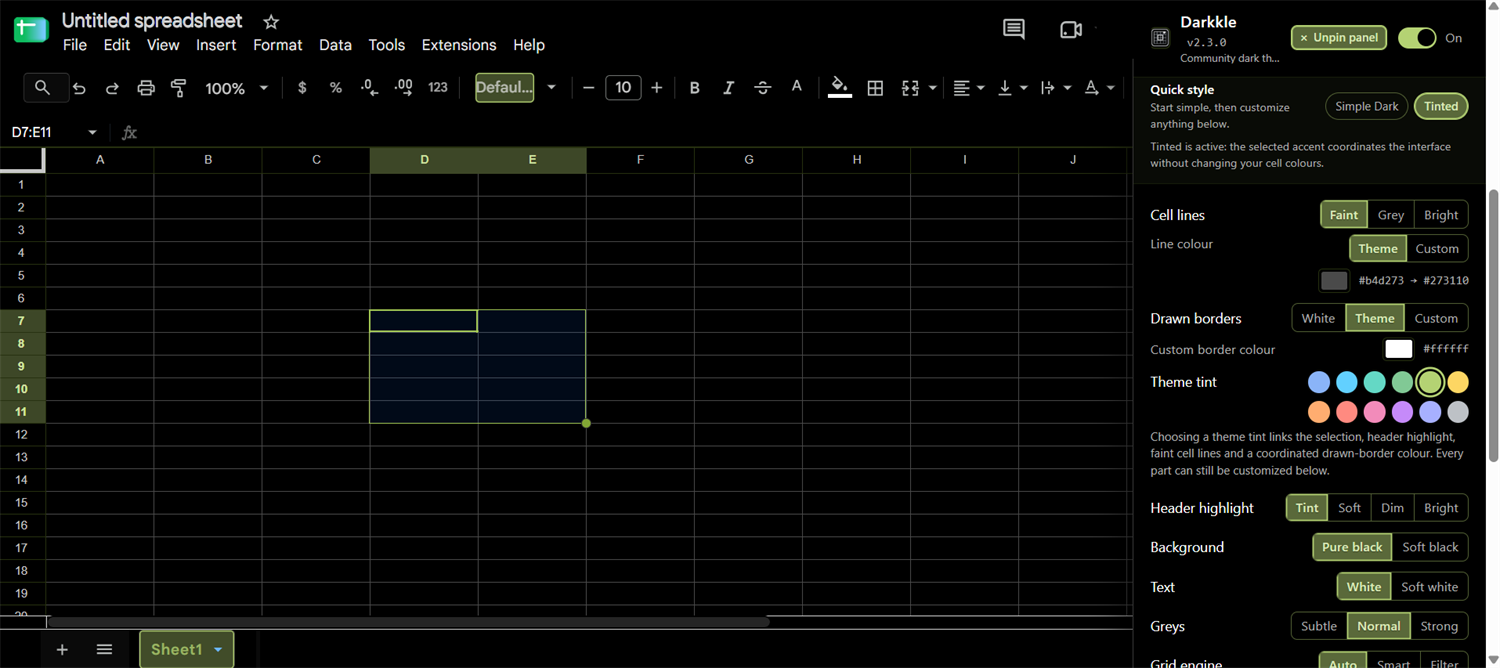The height and width of the screenshot is (668, 1500).
Task: Start a video meeting call
Action: coord(1071,30)
